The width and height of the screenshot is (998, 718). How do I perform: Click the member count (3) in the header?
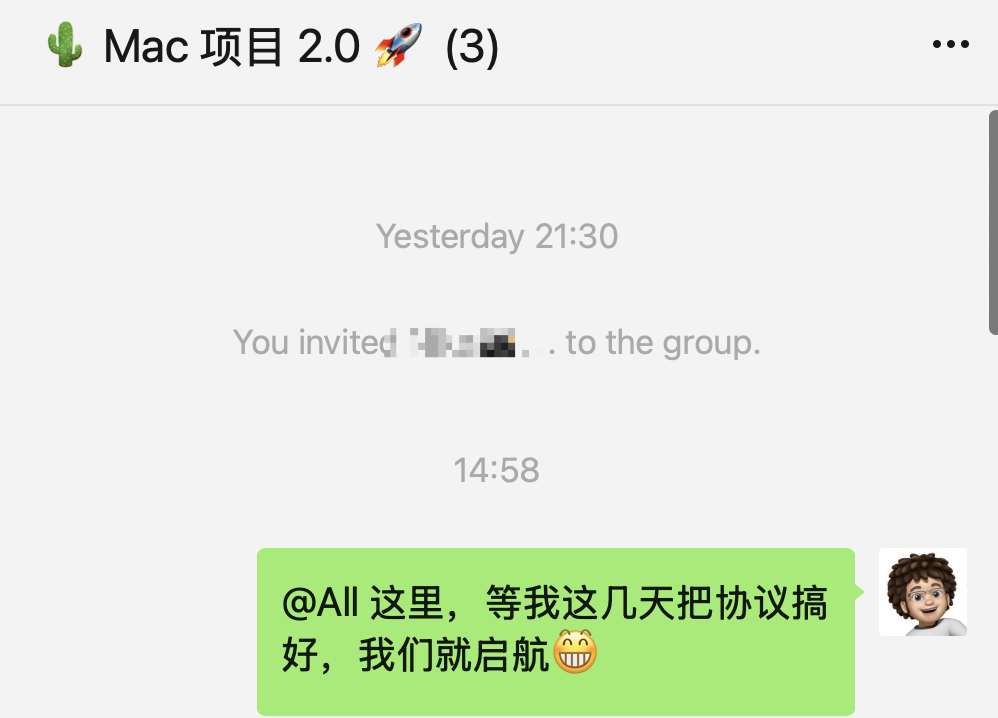[472, 46]
